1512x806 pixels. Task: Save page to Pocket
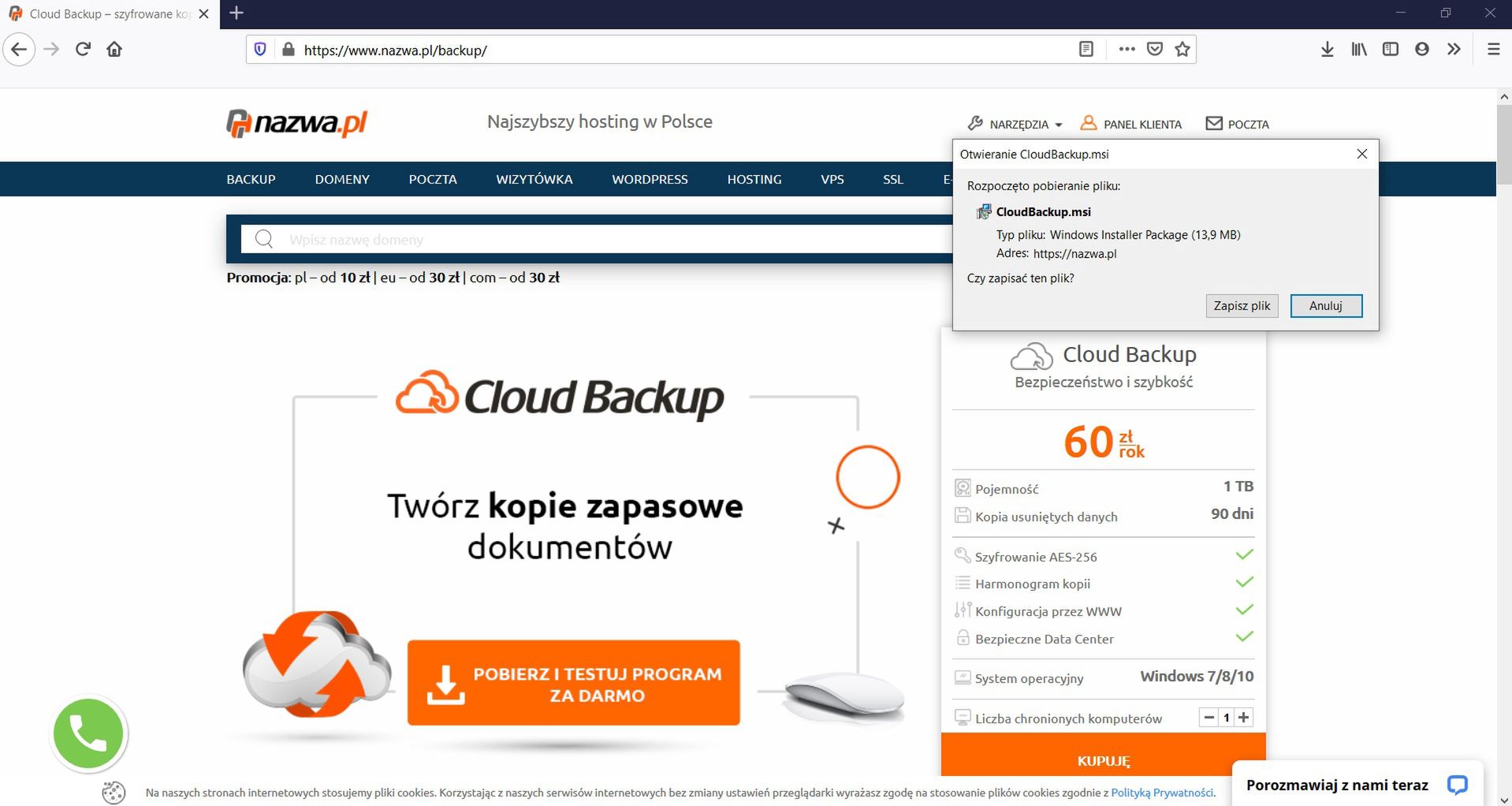(x=1155, y=50)
